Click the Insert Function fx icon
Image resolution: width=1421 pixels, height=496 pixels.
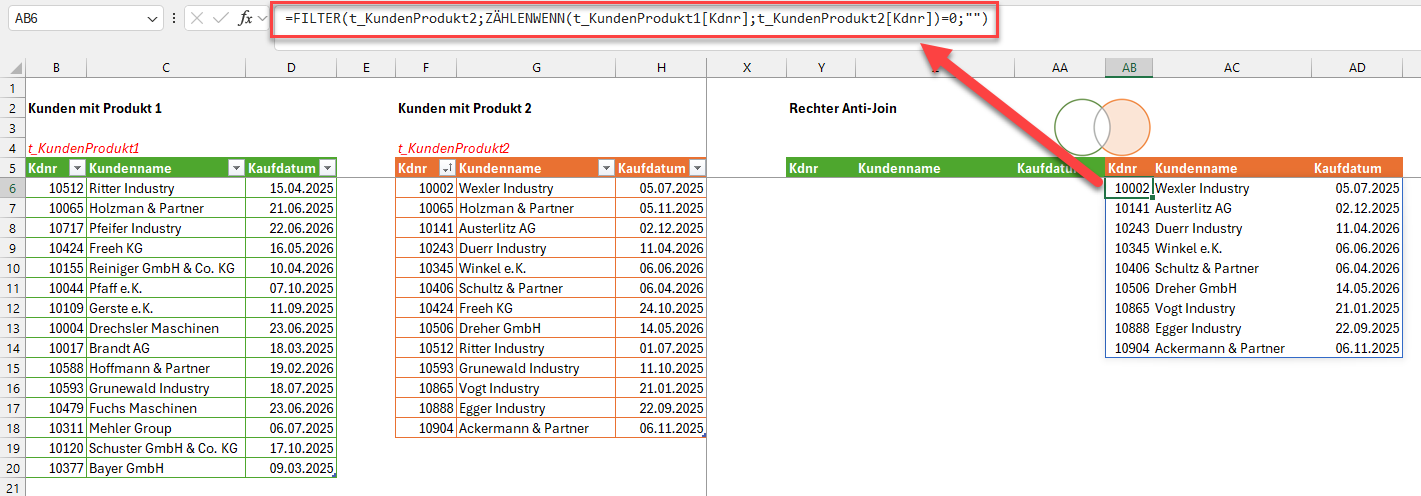point(245,18)
